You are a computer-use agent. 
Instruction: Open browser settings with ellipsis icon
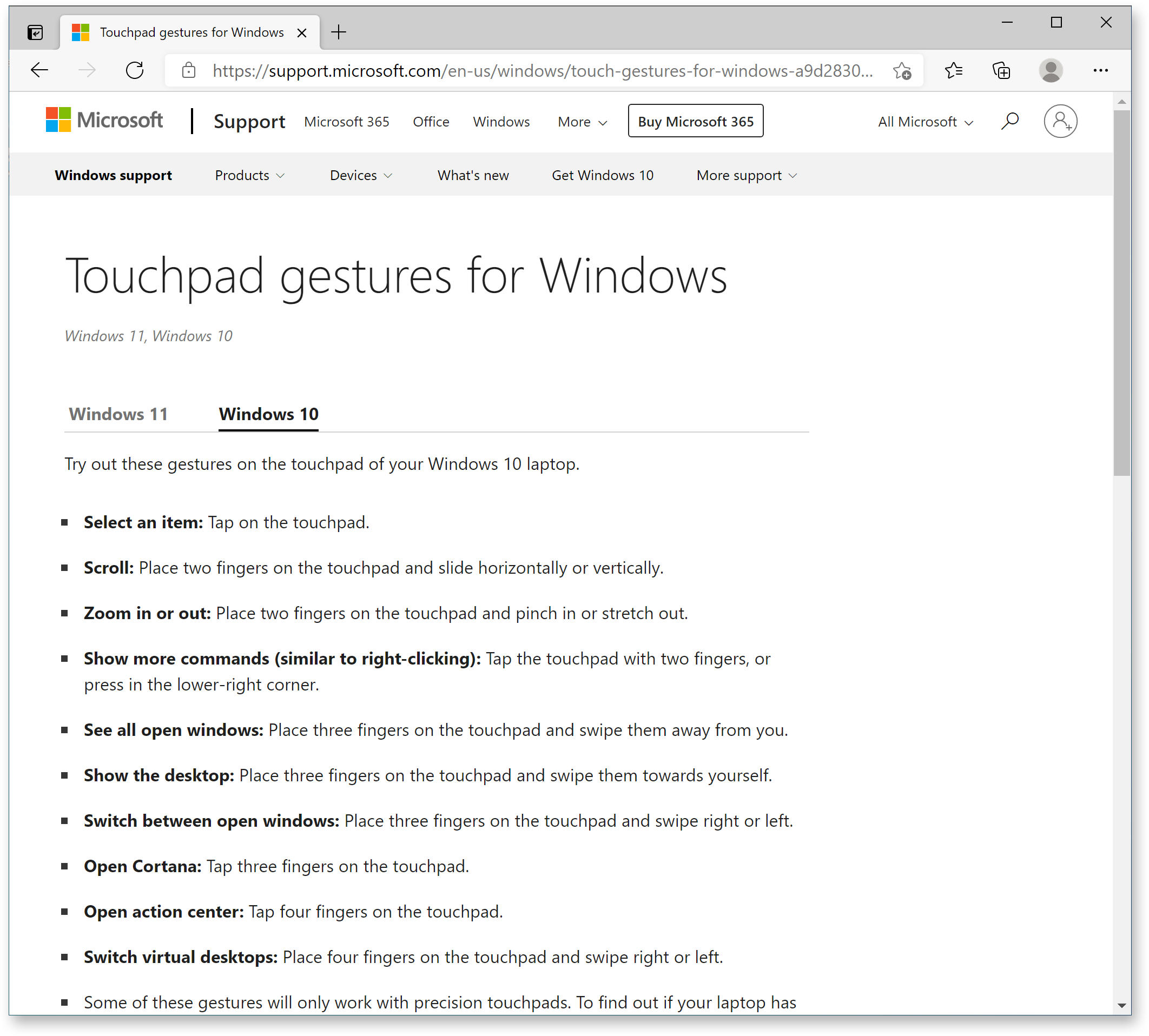pos(1100,70)
